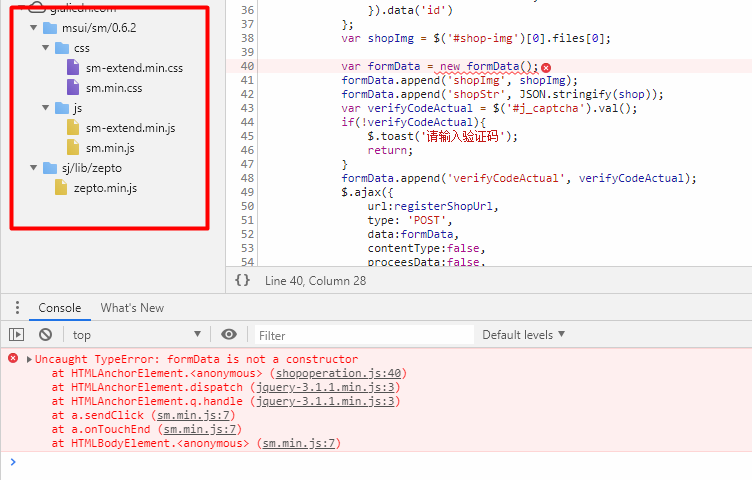Open the Default levels dropdown
The height and width of the screenshot is (480, 752).
(x=523, y=335)
